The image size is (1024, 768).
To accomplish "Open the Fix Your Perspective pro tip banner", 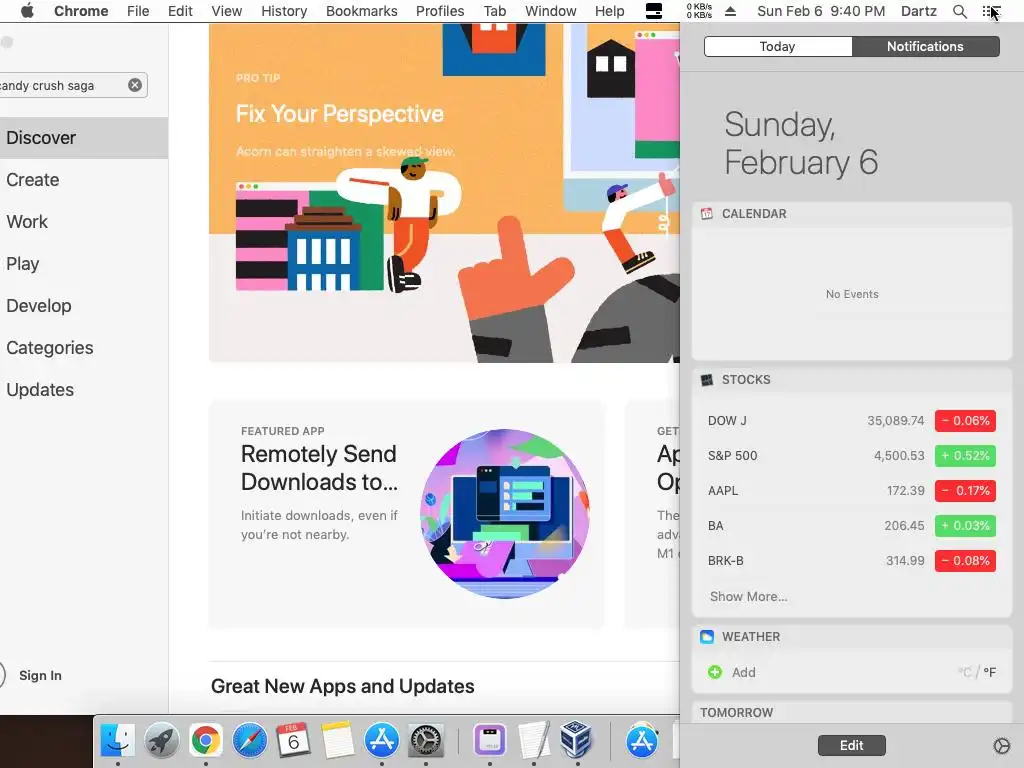I will click(x=444, y=193).
